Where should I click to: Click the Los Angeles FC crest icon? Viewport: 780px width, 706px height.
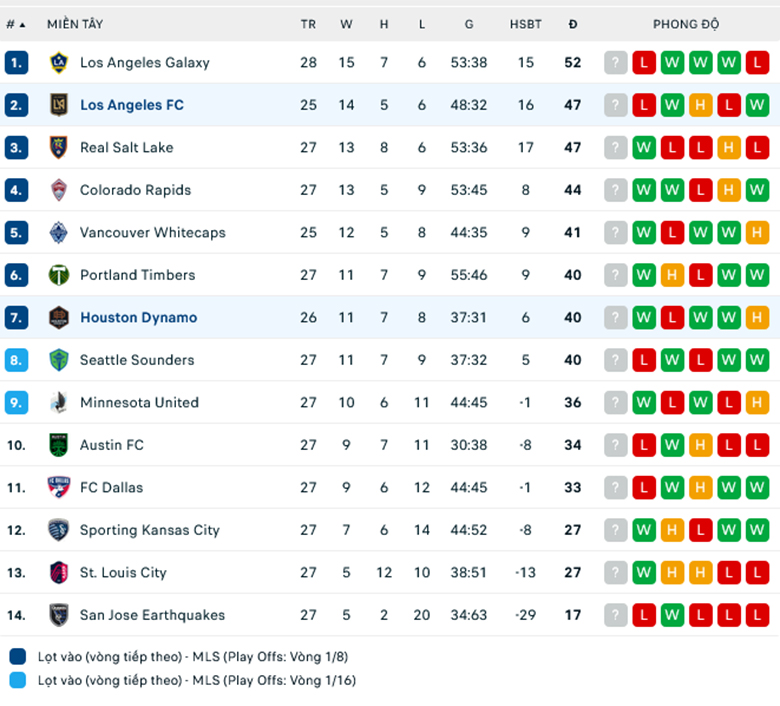point(59,105)
